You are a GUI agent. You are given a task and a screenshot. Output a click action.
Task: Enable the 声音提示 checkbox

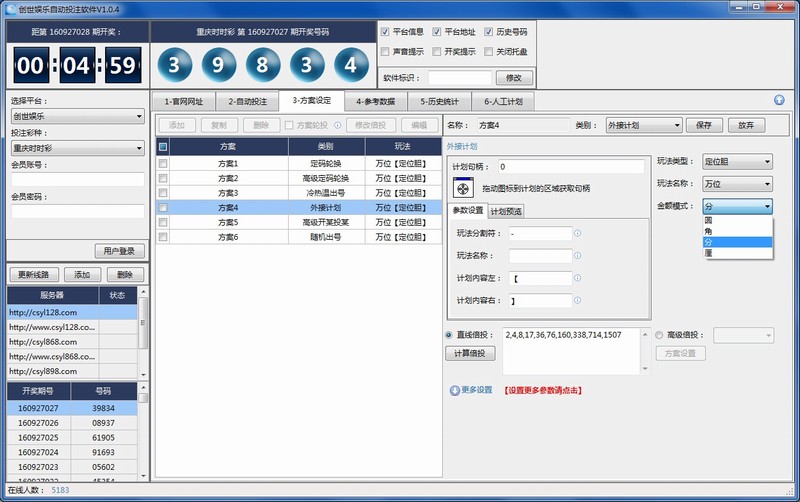[x=385, y=51]
